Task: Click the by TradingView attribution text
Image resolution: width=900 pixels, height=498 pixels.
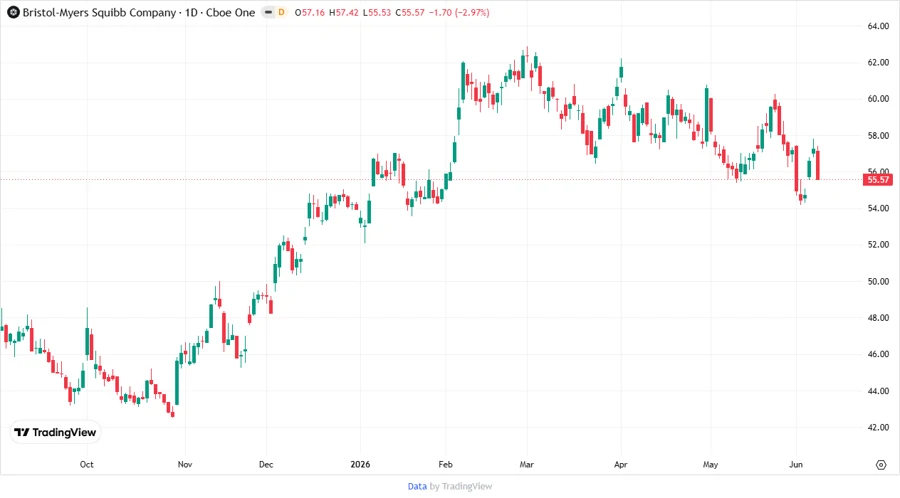Action: (461, 487)
